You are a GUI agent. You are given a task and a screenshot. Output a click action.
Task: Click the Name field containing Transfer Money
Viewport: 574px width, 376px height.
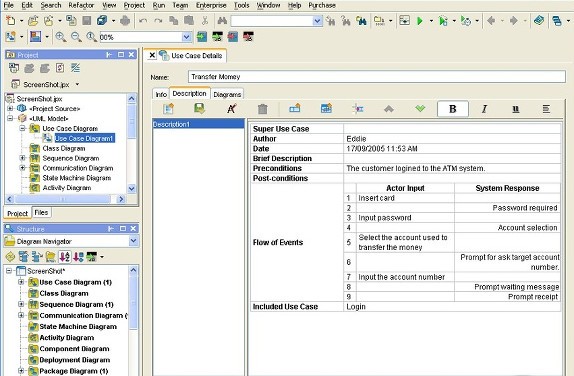(x=377, y=77)
